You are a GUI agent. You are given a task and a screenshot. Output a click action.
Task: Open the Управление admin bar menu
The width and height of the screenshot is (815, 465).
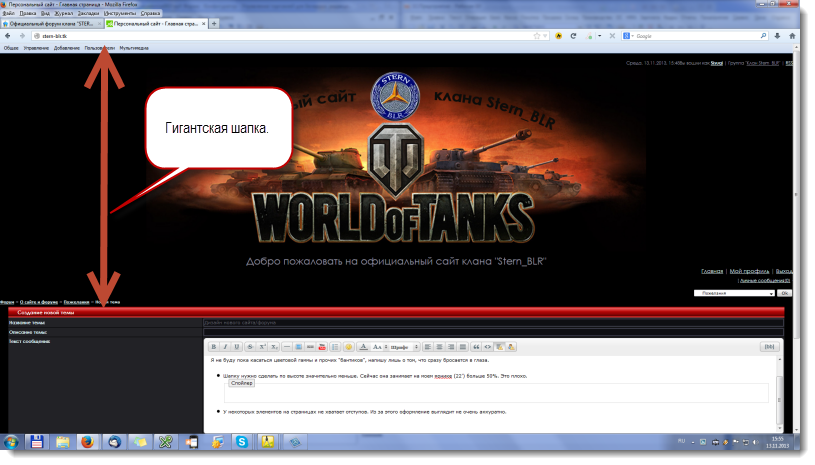pyautogui.click(x=36, y=48)
